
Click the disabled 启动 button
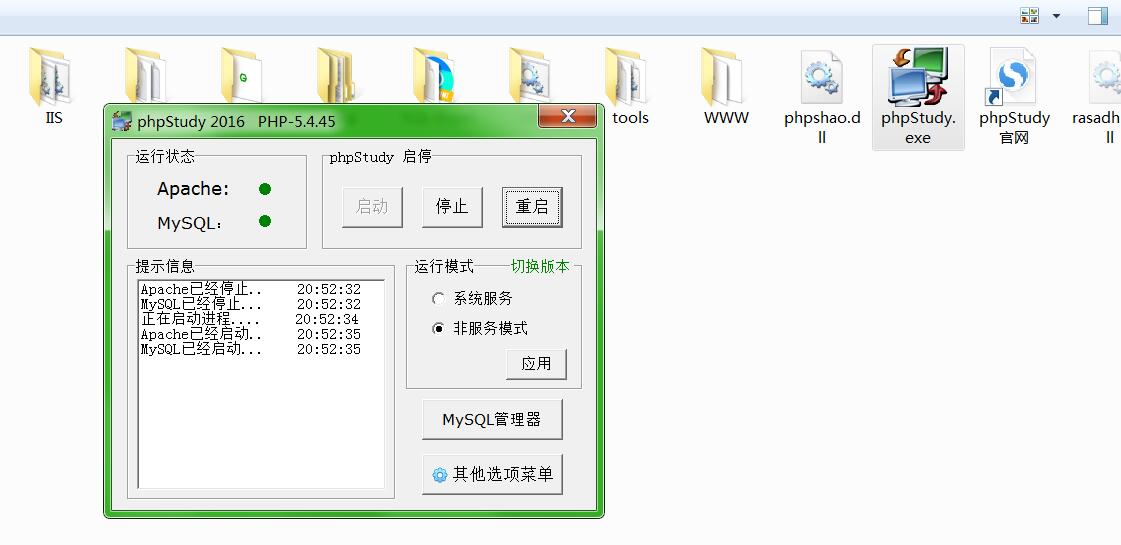[372, 207]
